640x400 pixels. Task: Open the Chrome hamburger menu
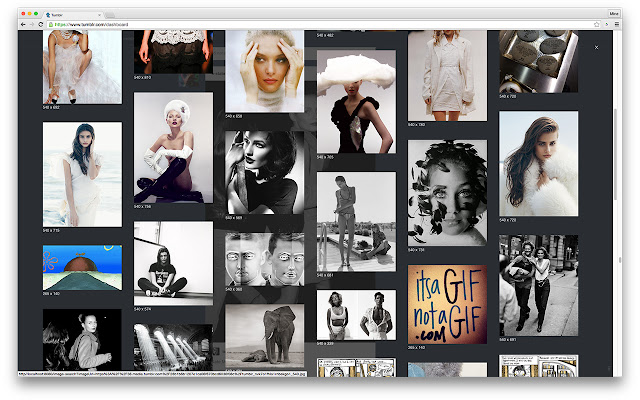point(617,24)
